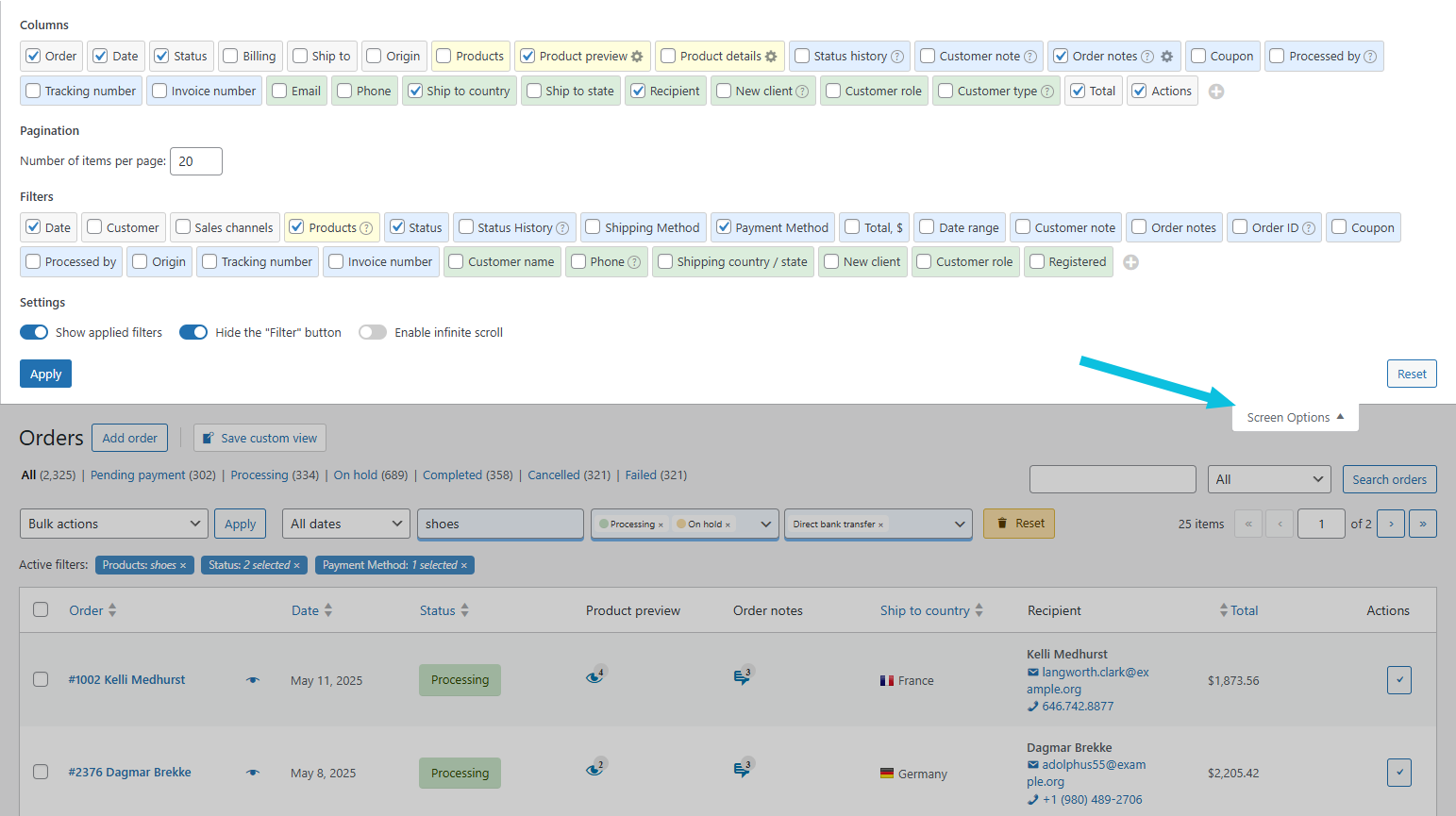This screenshot has height=816, width=1456.
Task: Click the plus icon to add more filters
Action: pyautogui.click(x=1130, y=262)
